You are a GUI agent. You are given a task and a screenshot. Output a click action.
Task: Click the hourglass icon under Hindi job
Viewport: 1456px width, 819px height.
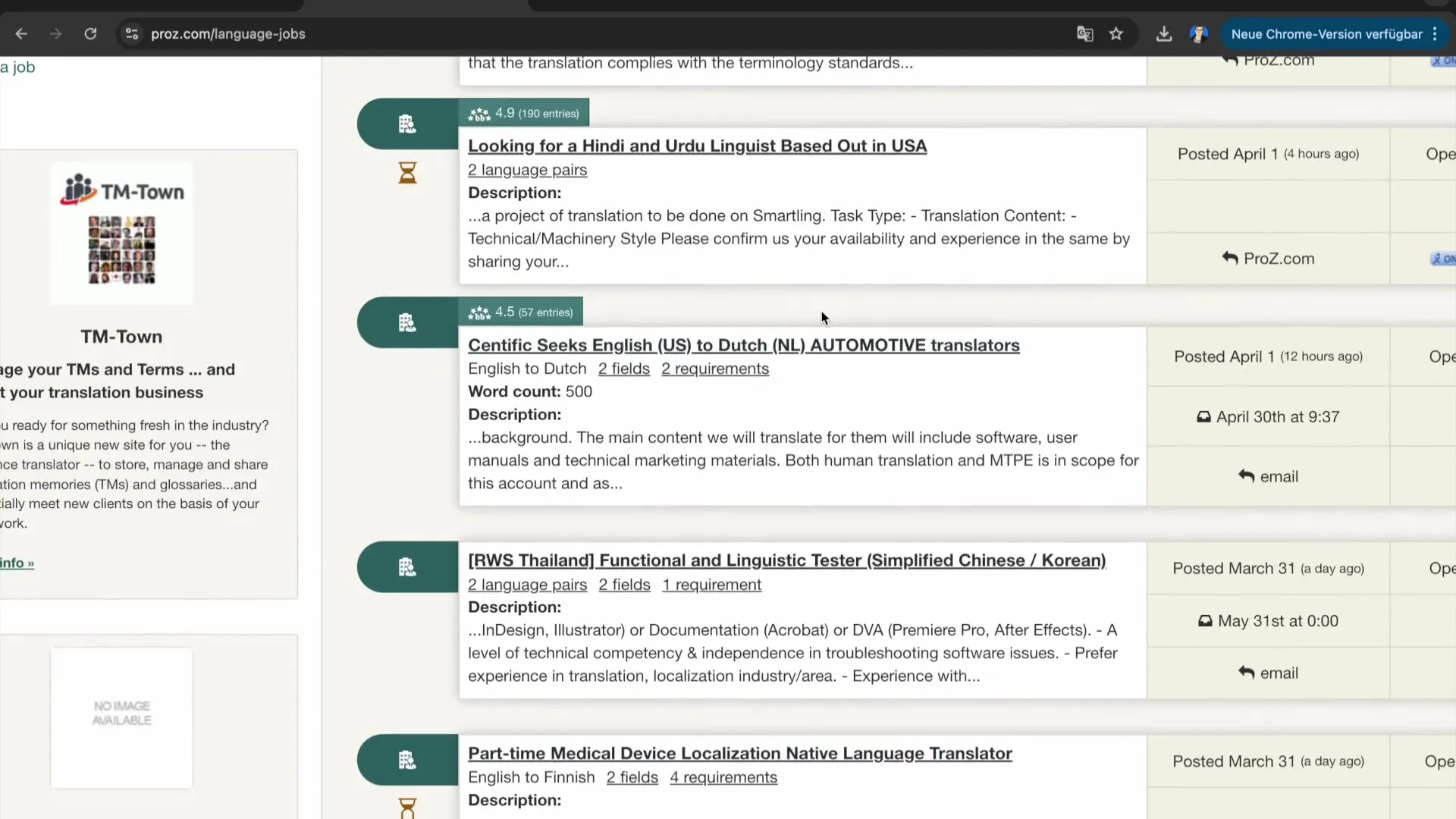407,173
